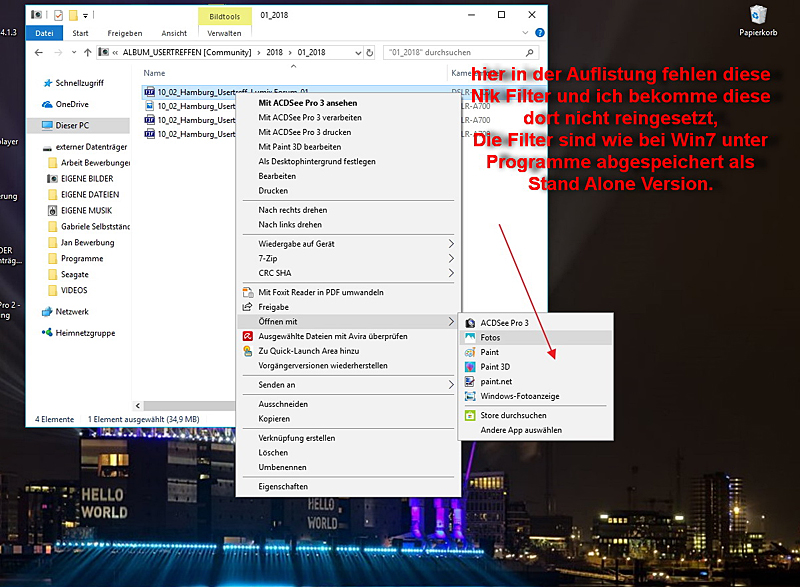Click the properties checkmark icon in title bar

point(59,15)
